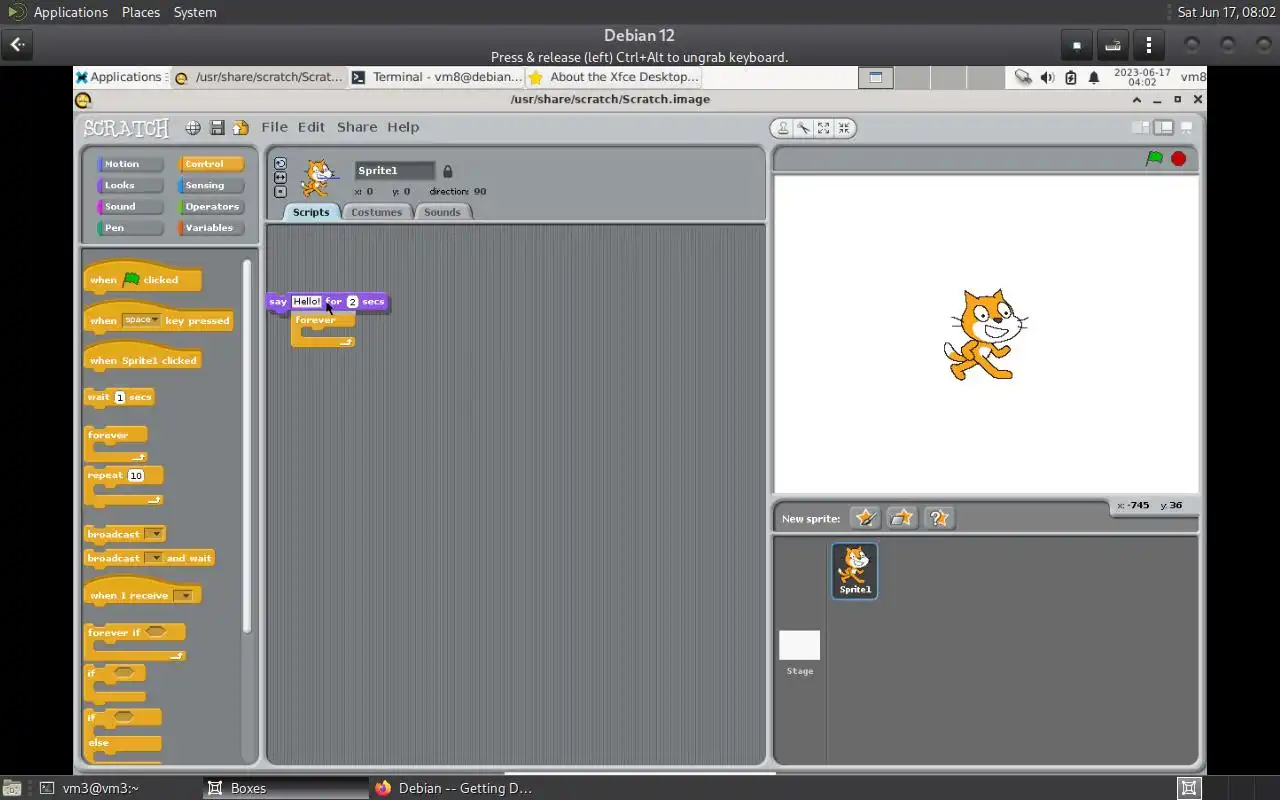The height and width of the screenshot is (800, 1280).
Task: Click the blocks palette scrollbar
Action: click(x=247, y=446)
